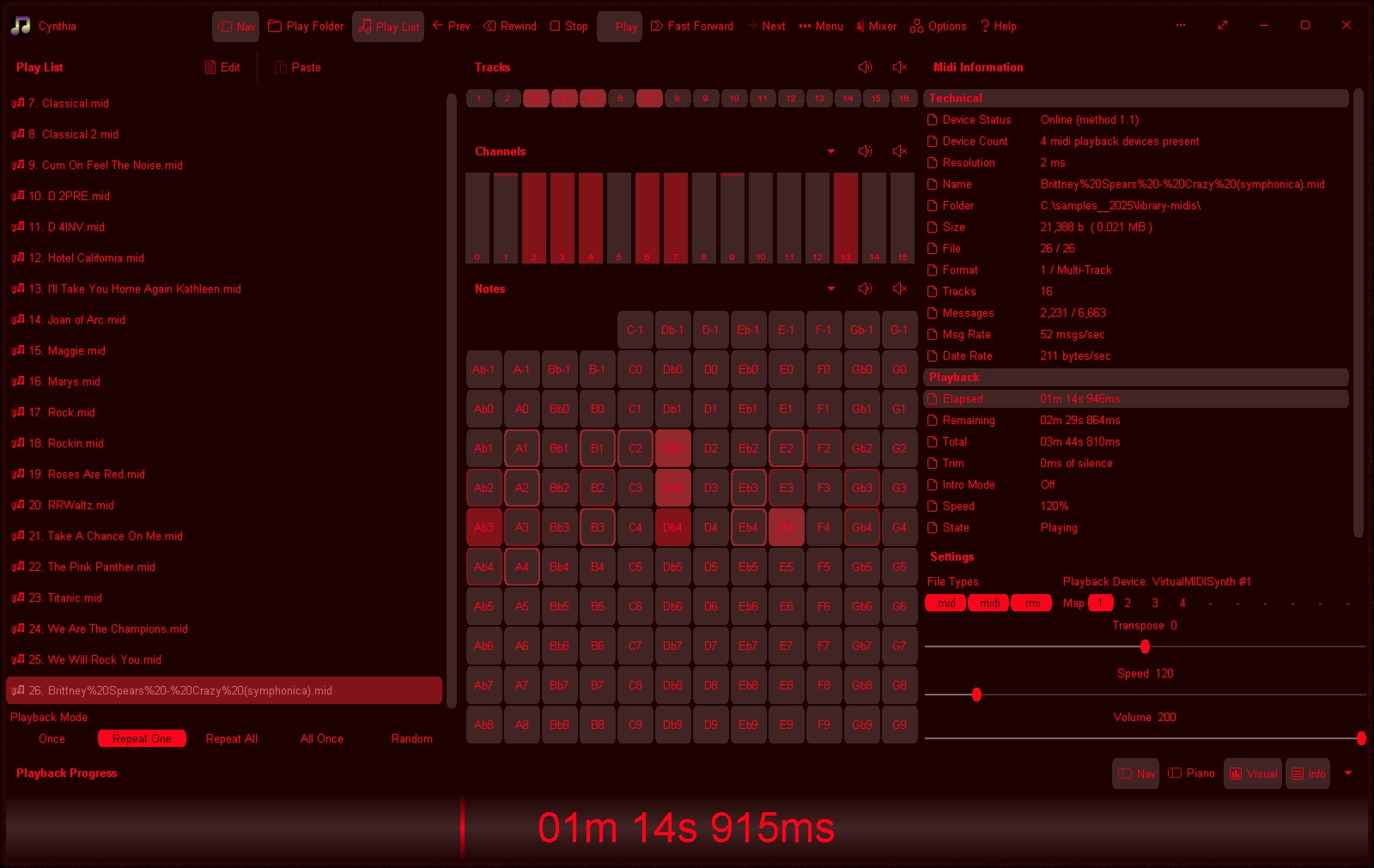1374x868 pixels.
Task: Mute all Tracks with the speaker-off icon
Action: click(899, 67)
